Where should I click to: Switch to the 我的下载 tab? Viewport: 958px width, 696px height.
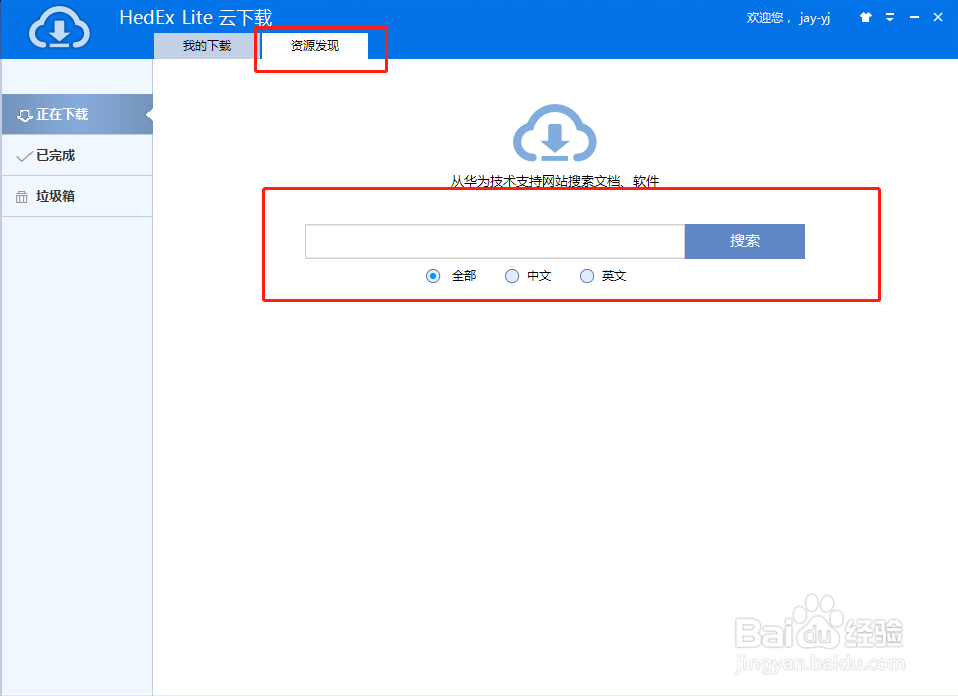click(x=207, y=46)
